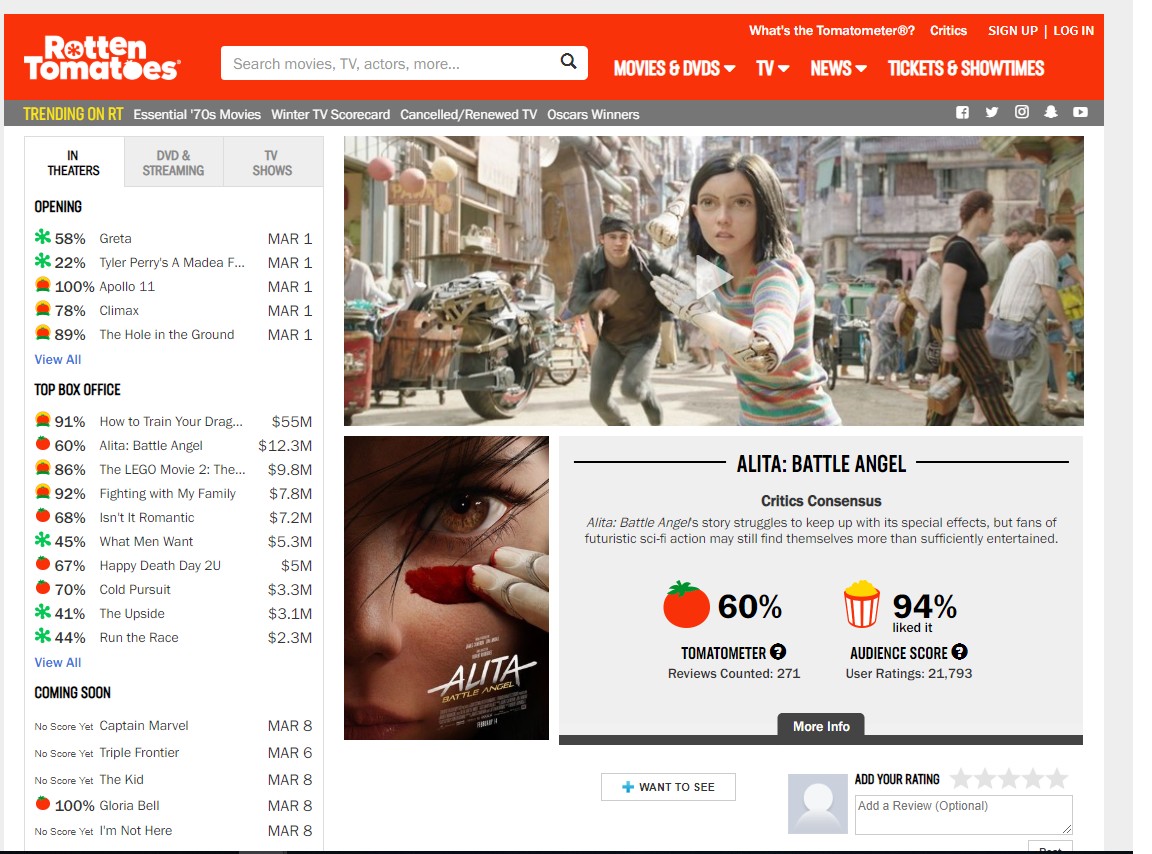Open the YouTube social icon
This screenshot has height=854, width=1152.
[x=1080, y=112]
